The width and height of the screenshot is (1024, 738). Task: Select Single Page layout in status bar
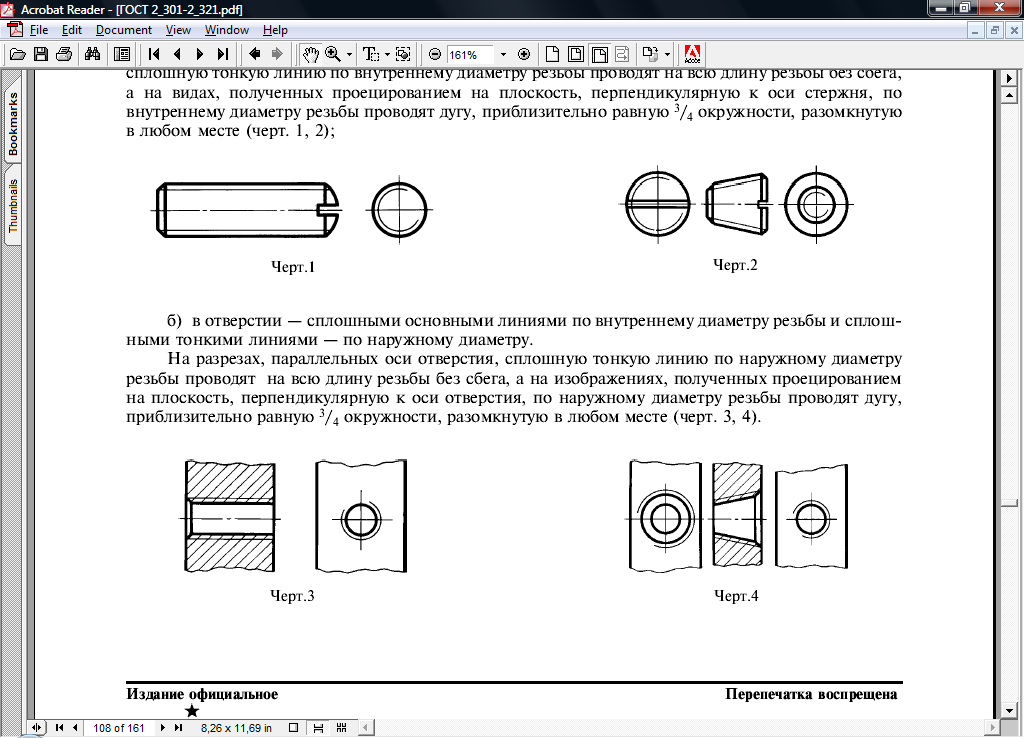pyautogui.click(x=293, y=728)
